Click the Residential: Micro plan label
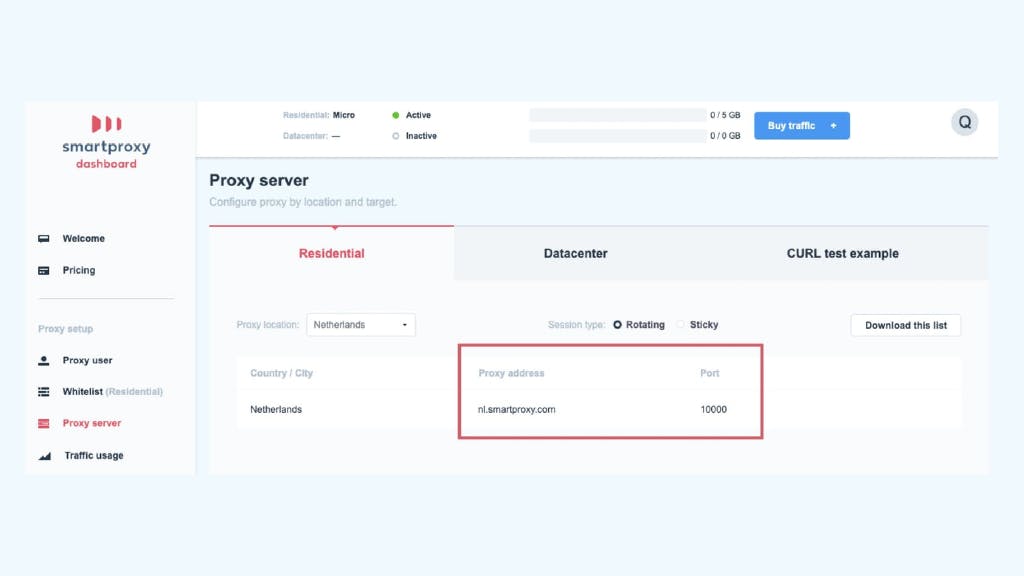The height and width of the screenshot is (576, 1024). [x=319, y=116]
